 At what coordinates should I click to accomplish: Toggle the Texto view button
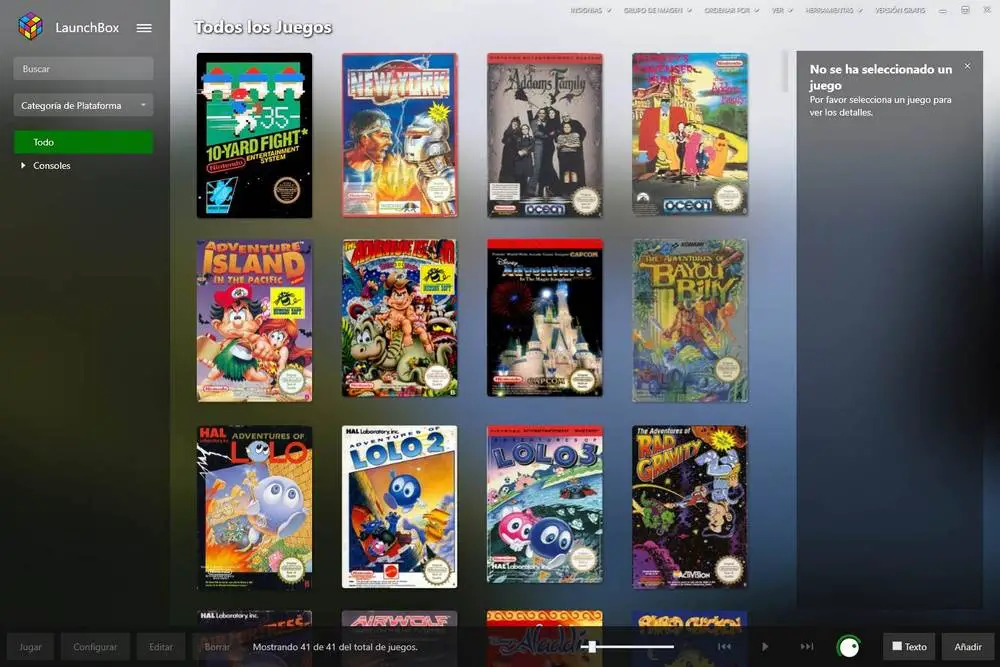coord(909,647)
